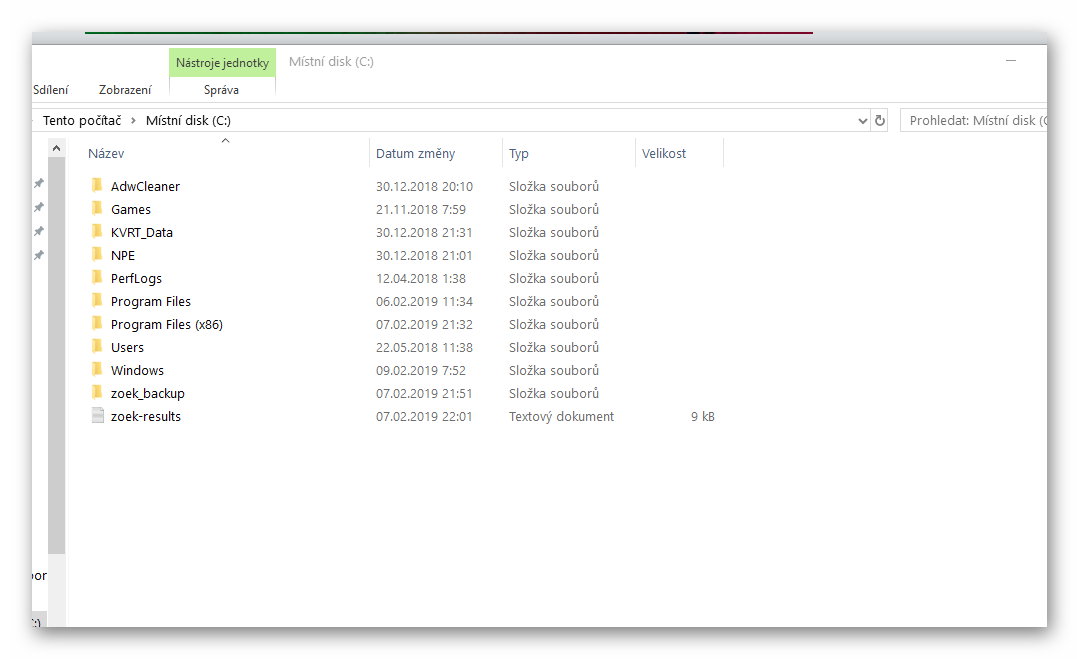Minimize the Místní disk (C:) window
1079x659 pixels.
(1011, 61)
